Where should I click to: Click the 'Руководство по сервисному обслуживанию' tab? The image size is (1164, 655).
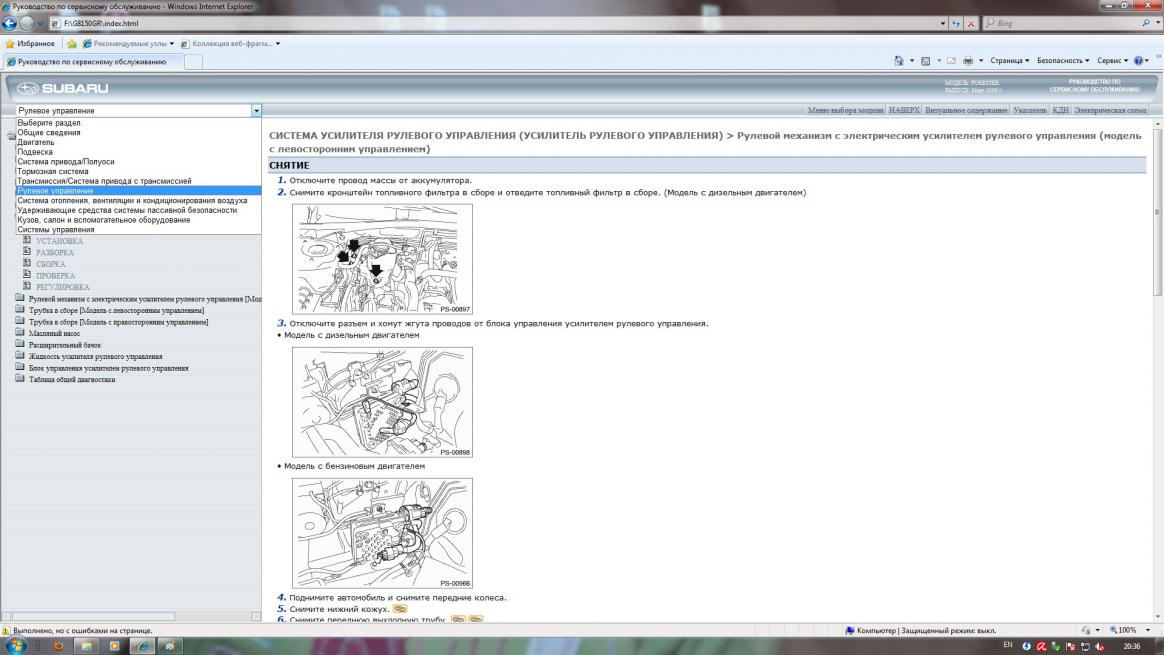[92, 62]
